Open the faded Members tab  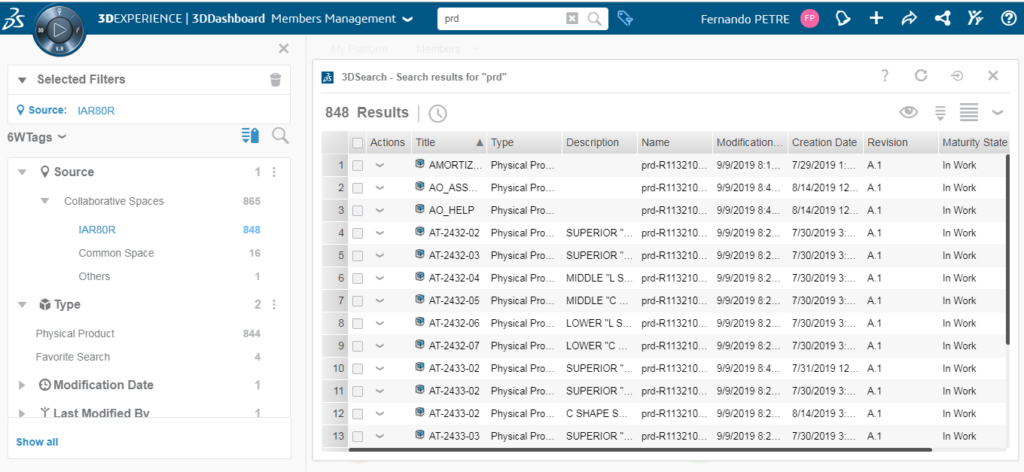(x=438, y=49)
